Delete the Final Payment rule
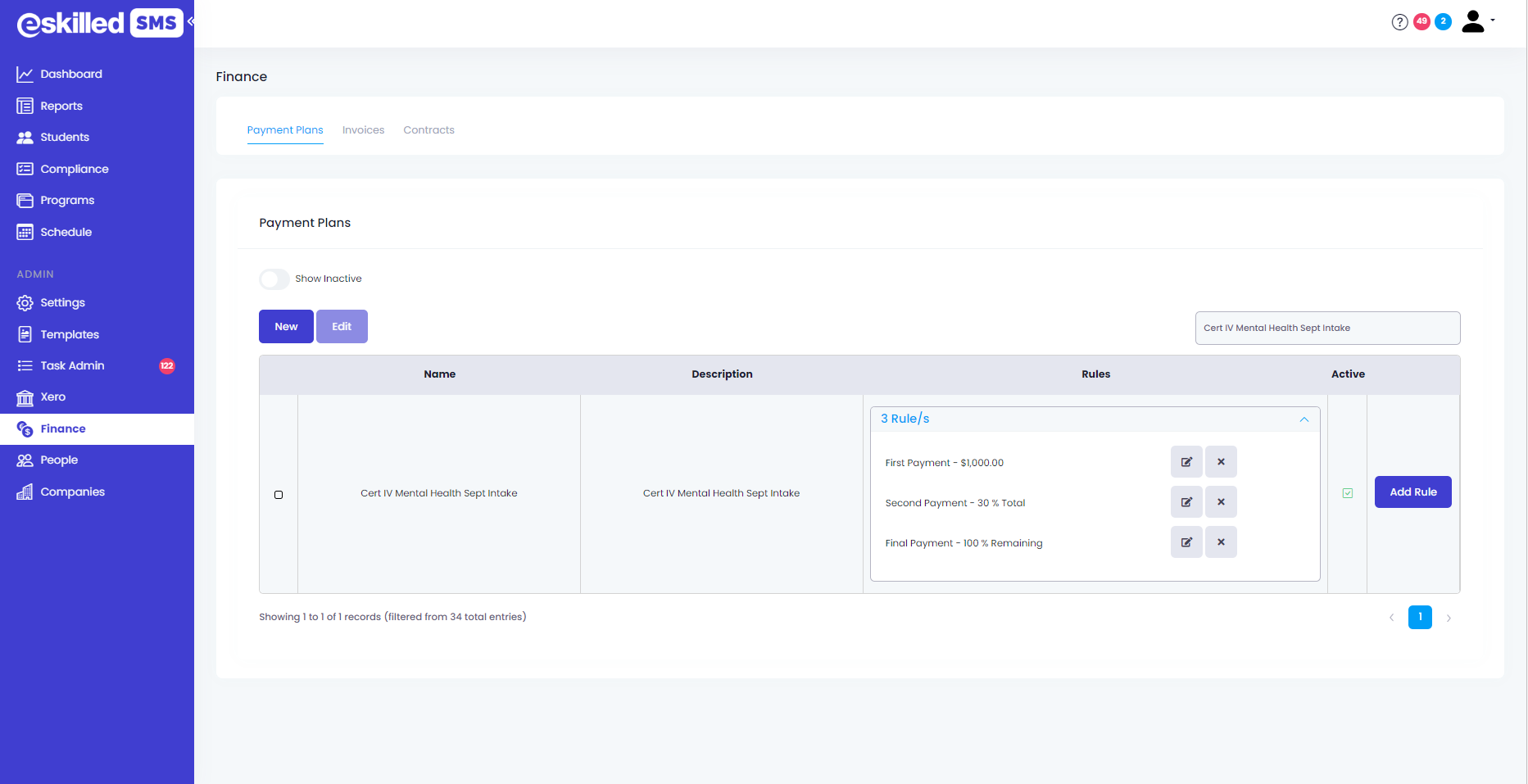Image resolution: width=1528 pixels, height=784 pixels. click(x=1221, y=542)
